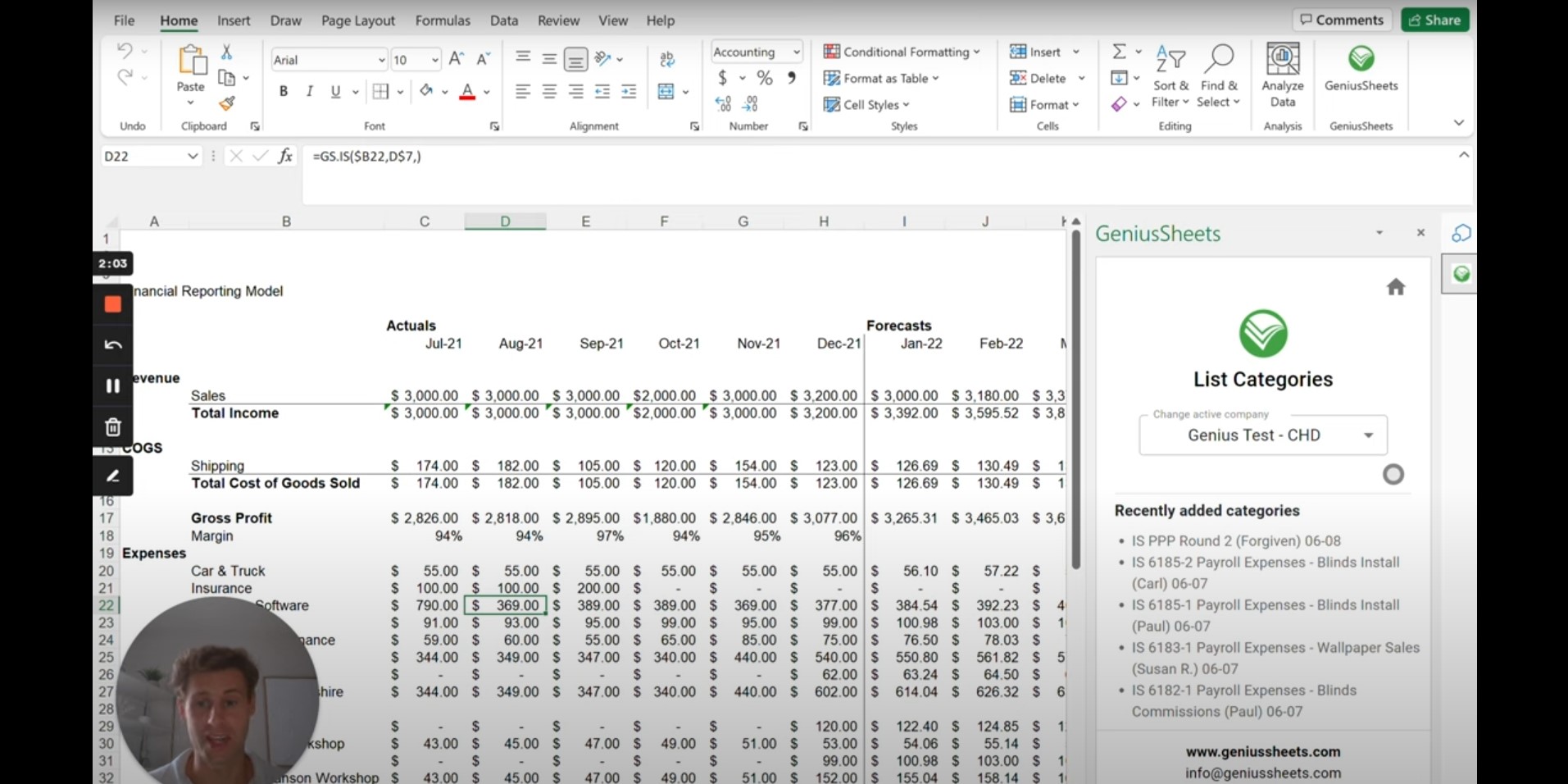Open the Accounting number format dropdown

(x=796, y=52)
